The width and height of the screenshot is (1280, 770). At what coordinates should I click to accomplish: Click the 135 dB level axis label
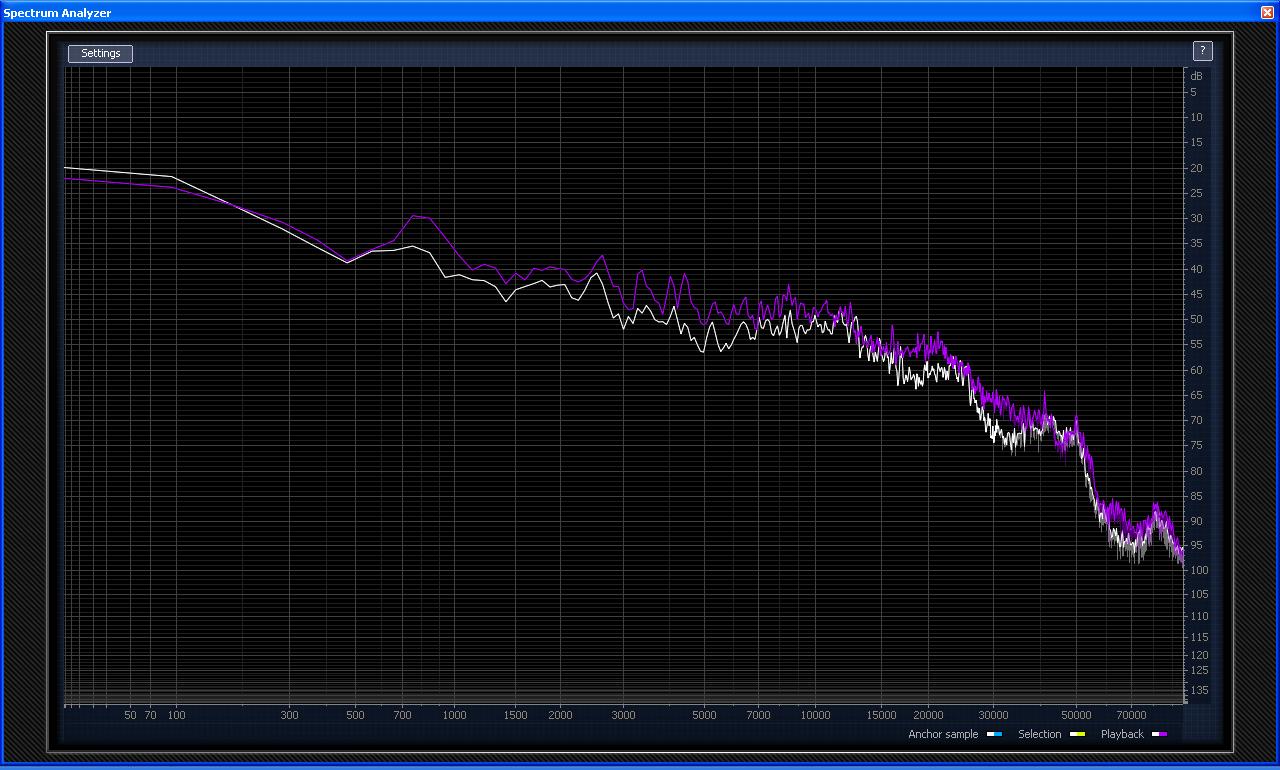click(x=1199, y=691)
